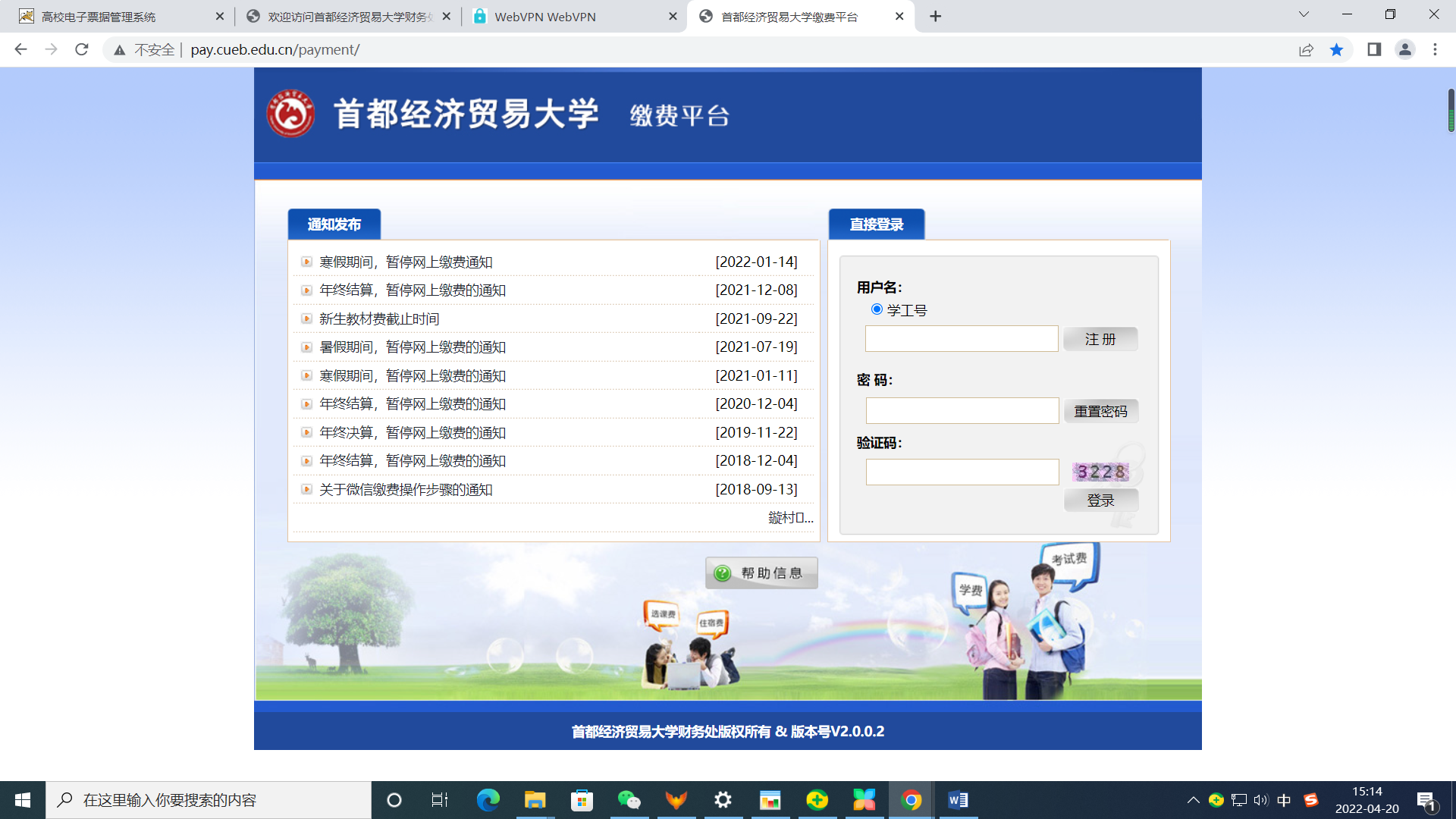Bookmark page with the star icon
1456x819 pixels.
click(1336, 49)
